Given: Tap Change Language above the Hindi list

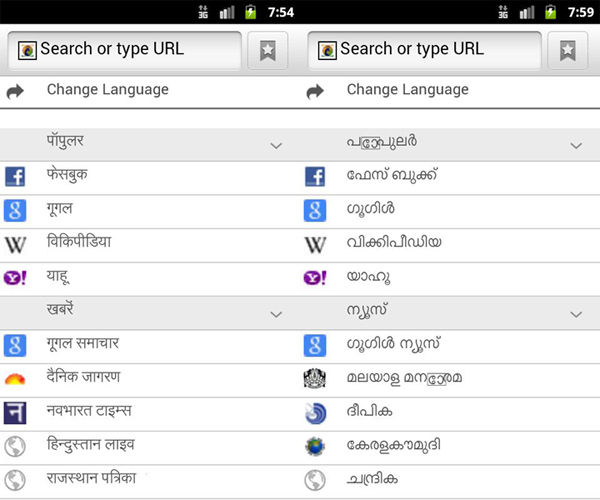Looking at the screenshot, I should click(x=107, y=90).
